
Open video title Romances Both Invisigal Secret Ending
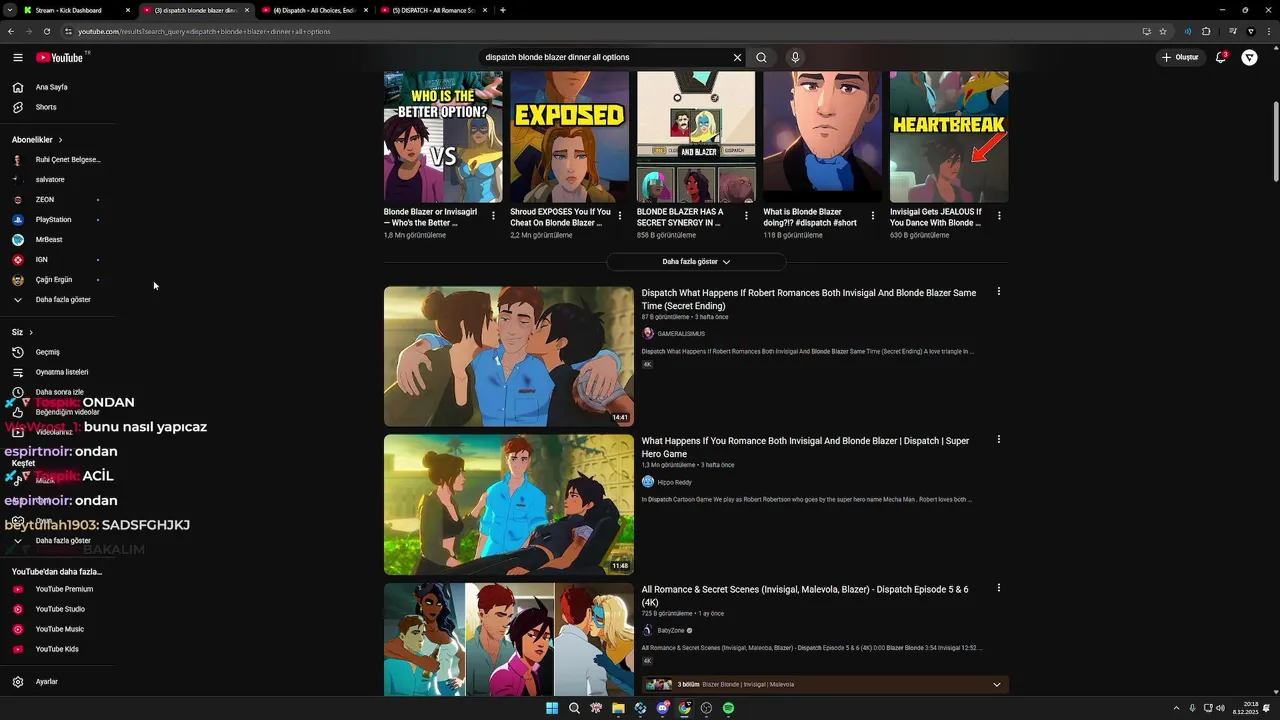click(x=808, y=299)
